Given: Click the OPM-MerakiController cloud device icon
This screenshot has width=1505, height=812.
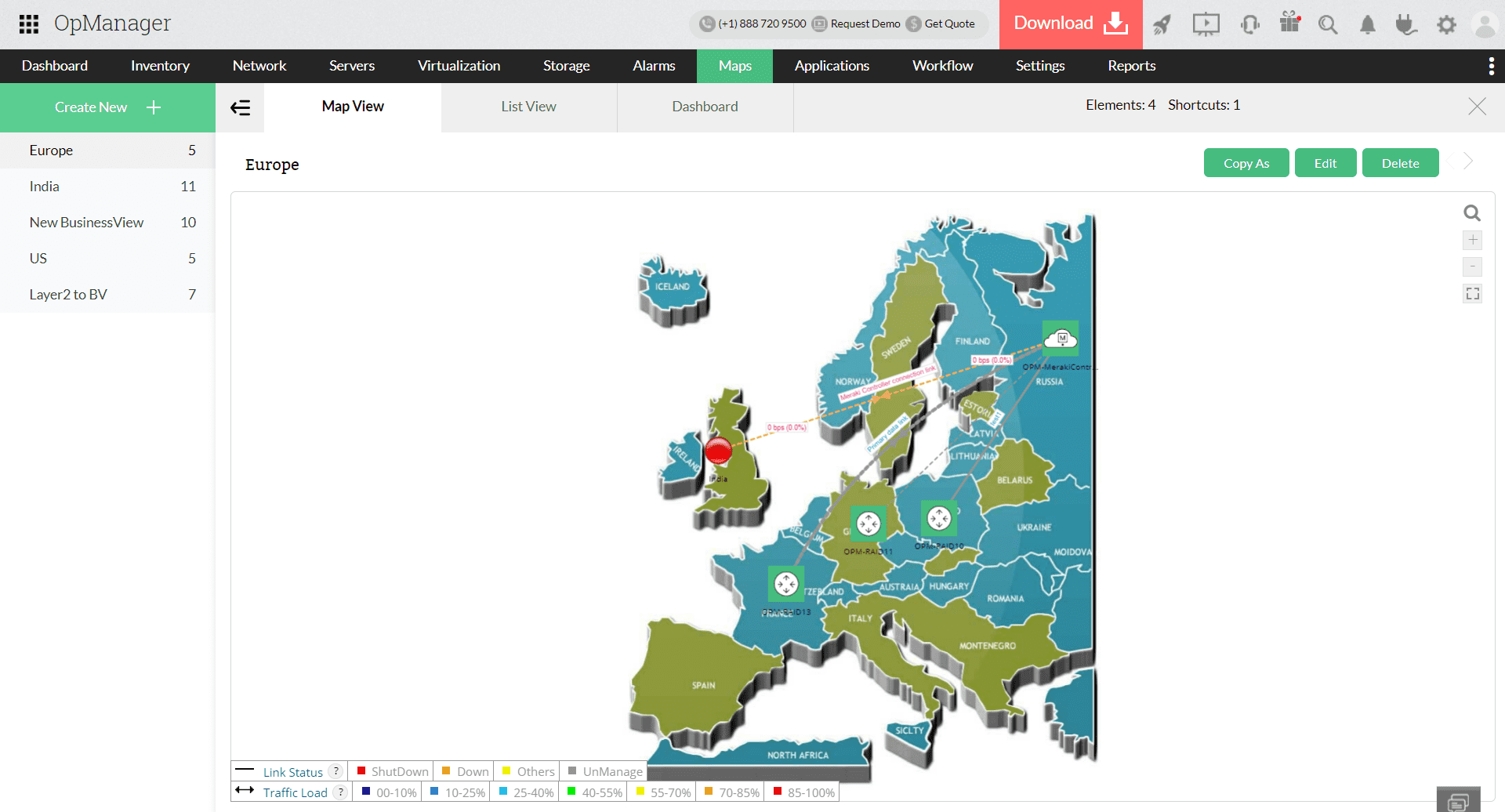Looking at the screenshot, I should click(1061, 339).
